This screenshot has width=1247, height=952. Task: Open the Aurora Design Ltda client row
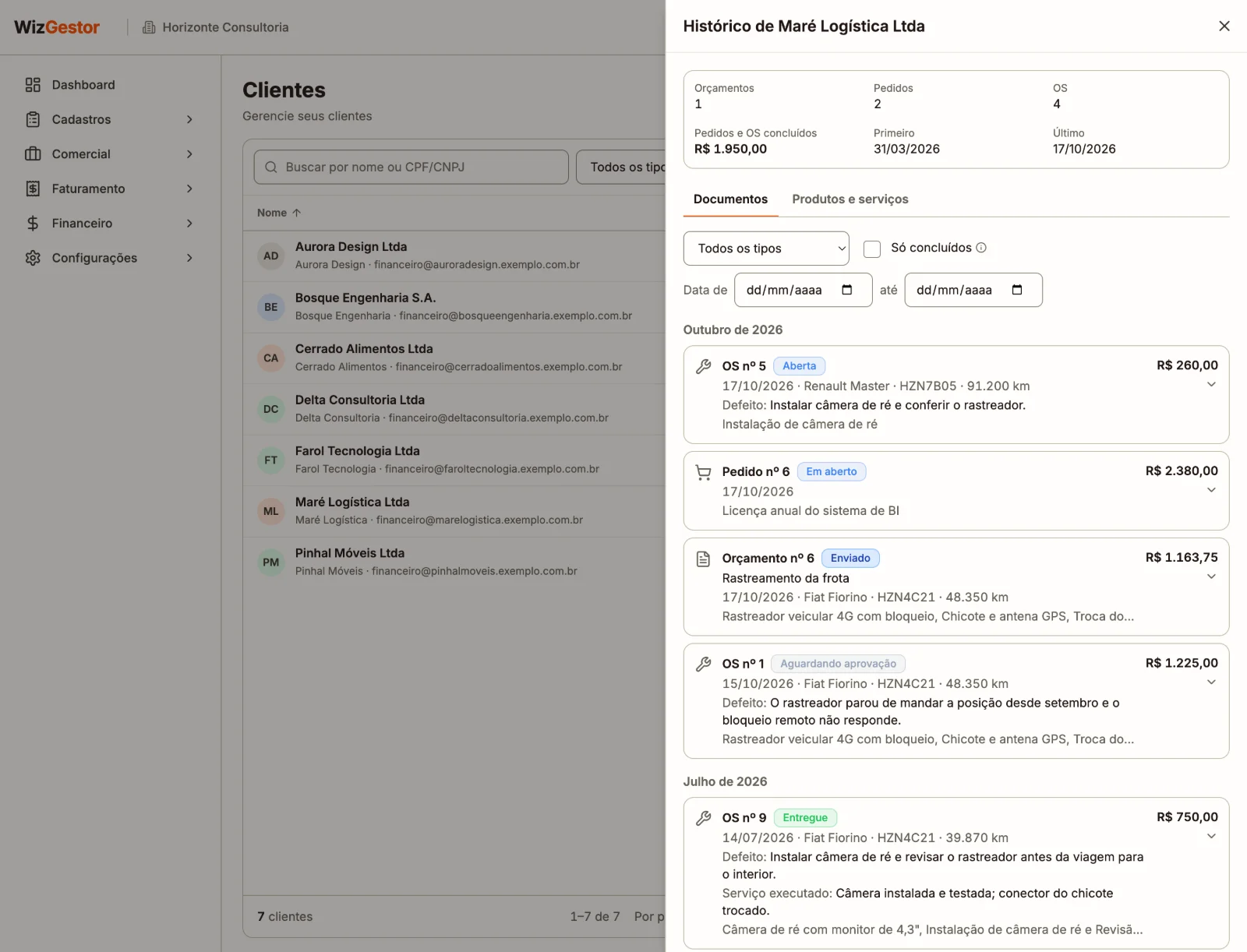(454, 256)
